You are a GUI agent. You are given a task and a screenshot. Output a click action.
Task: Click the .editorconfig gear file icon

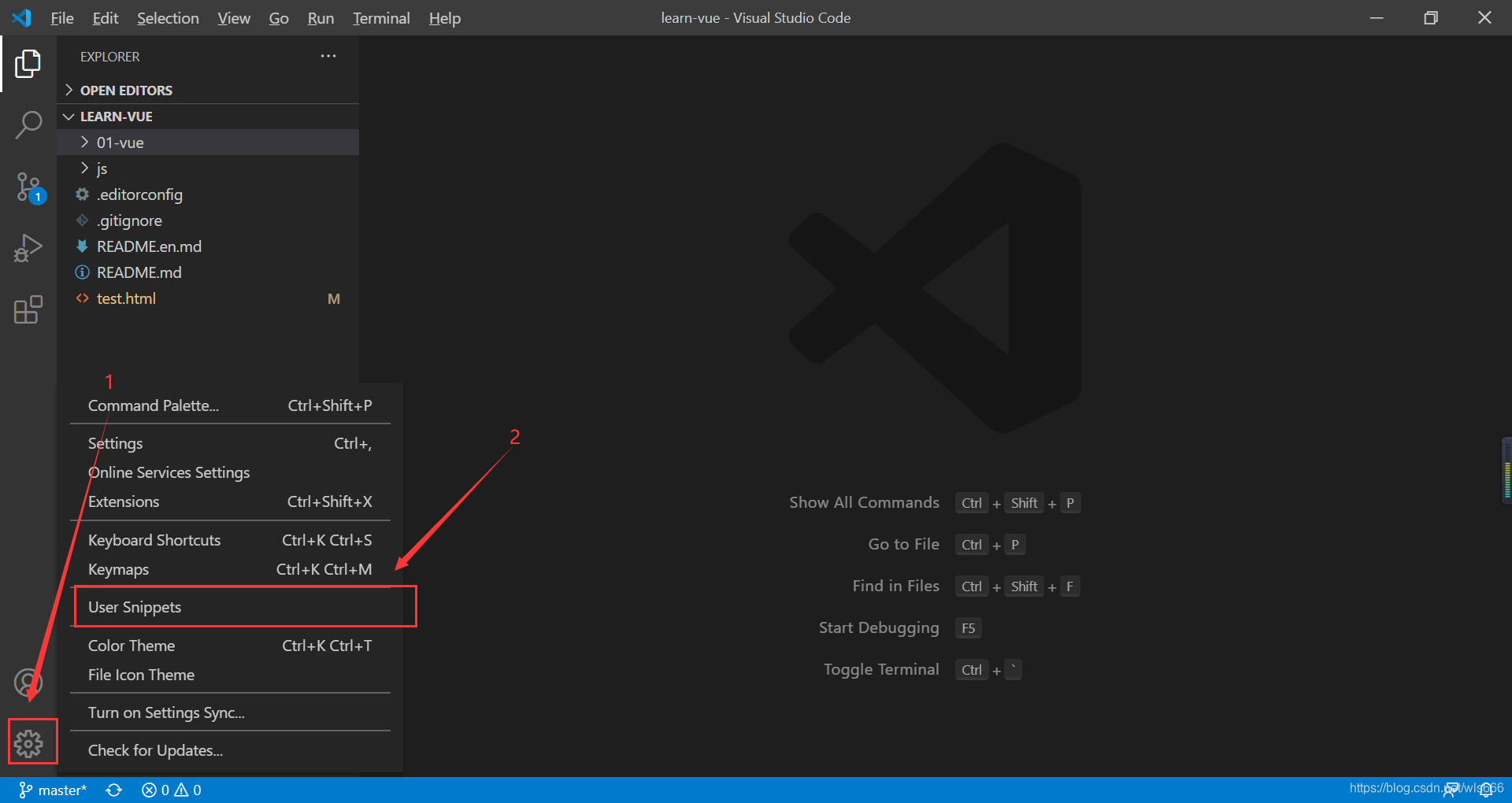click(82, 194)
